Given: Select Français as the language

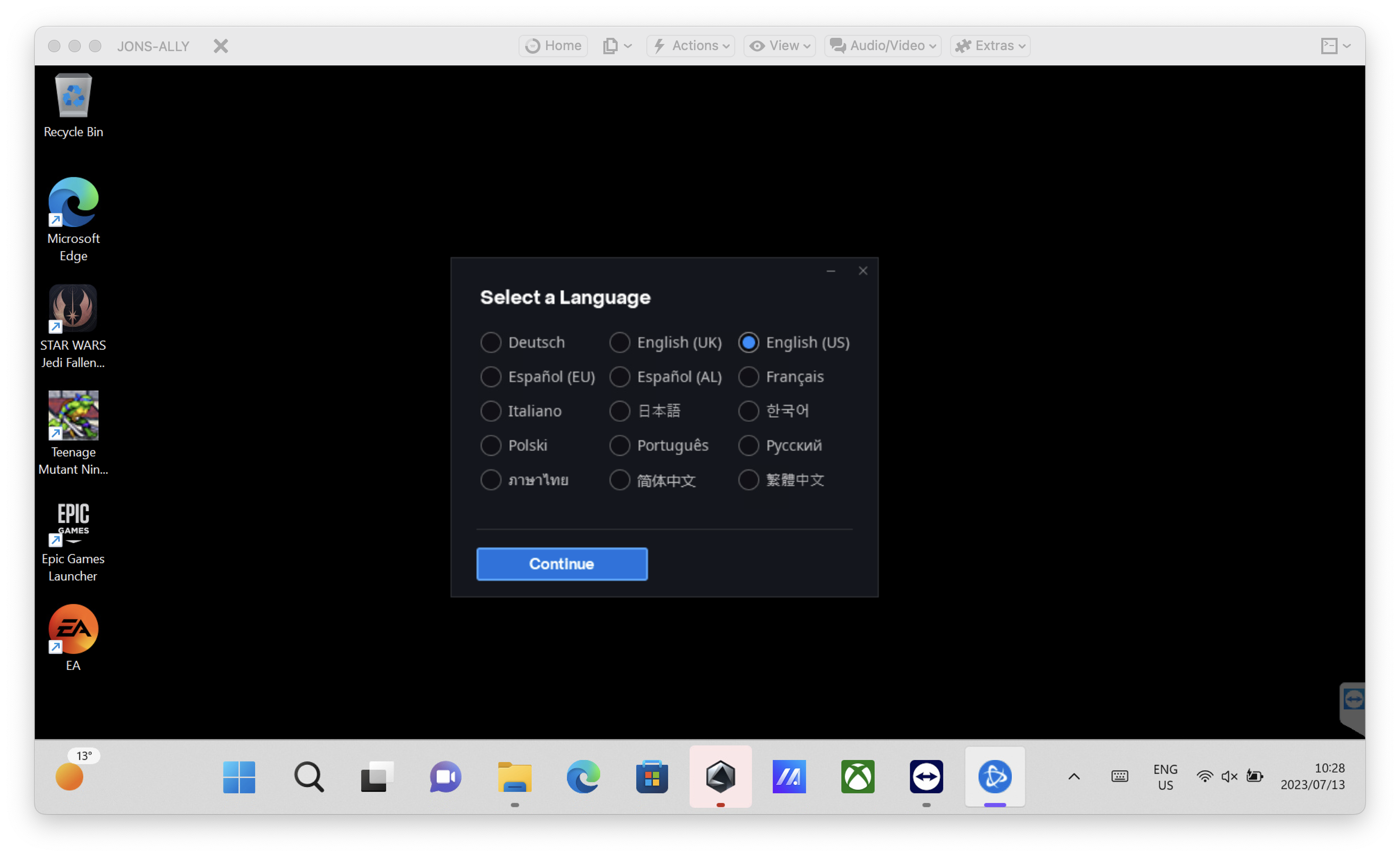Looking at the screenshot, I should [748, 377].
